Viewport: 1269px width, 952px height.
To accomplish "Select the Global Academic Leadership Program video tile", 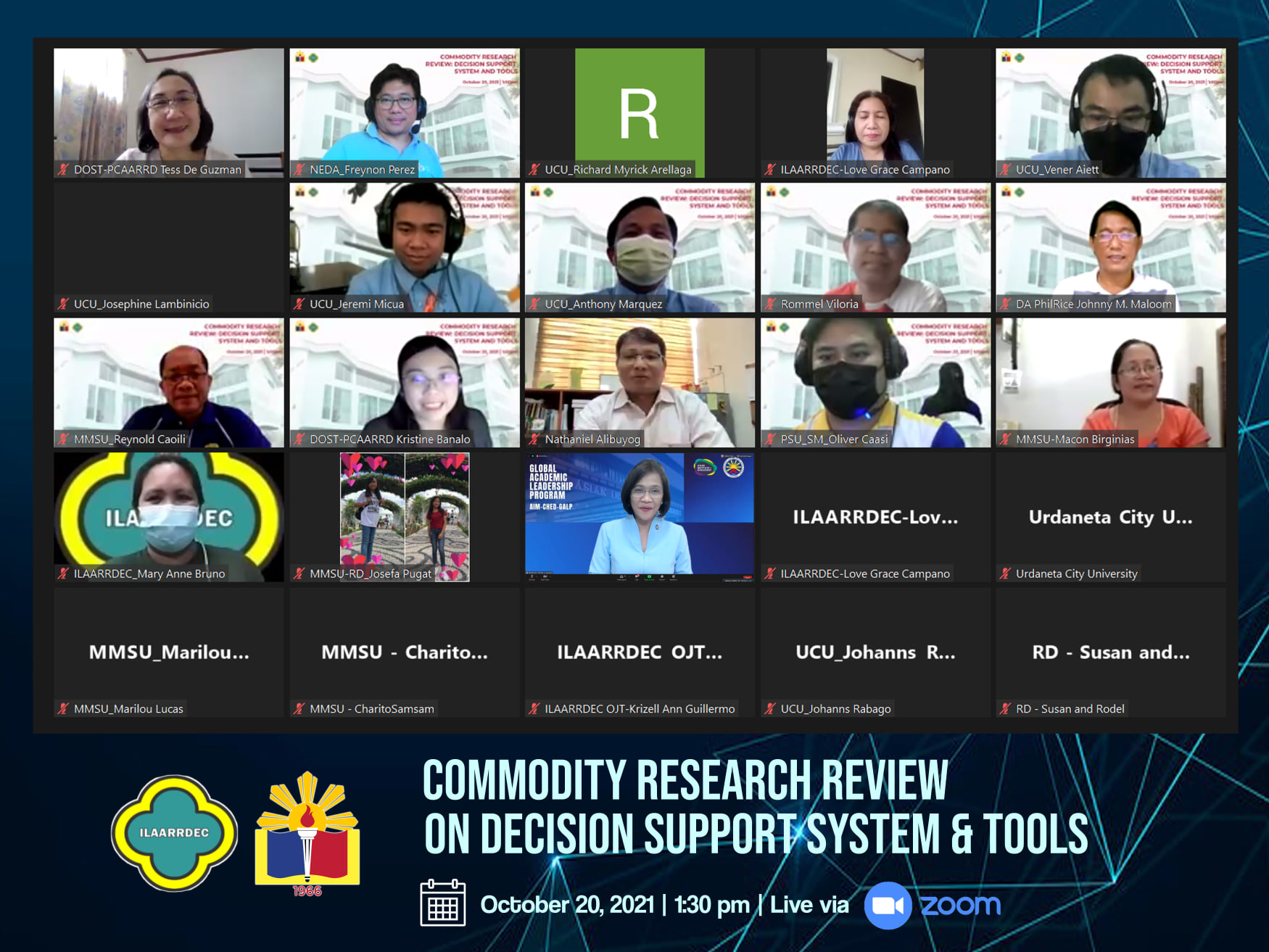I will point(639,515).
